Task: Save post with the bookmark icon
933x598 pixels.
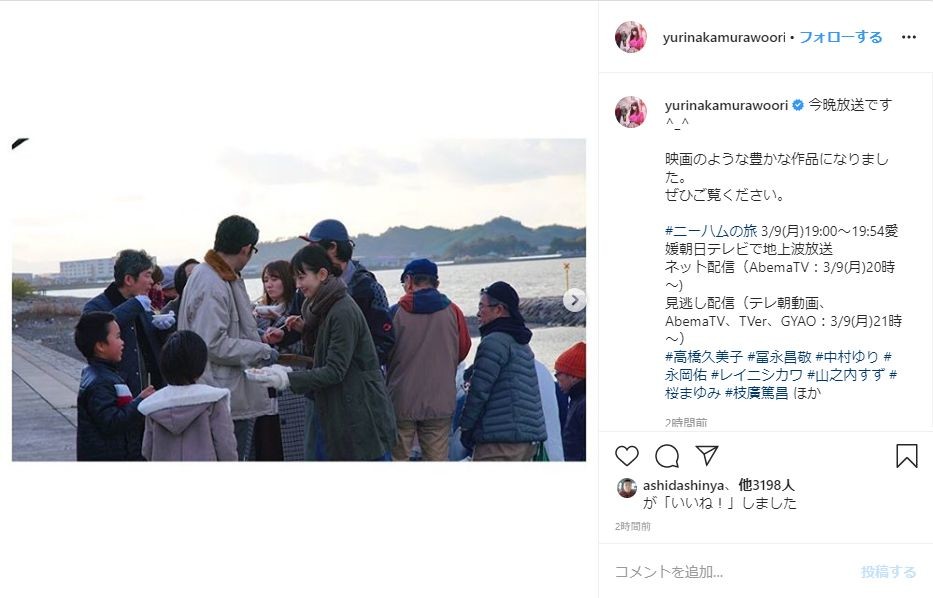Action: pyautogui.click(x=906, y=456)
